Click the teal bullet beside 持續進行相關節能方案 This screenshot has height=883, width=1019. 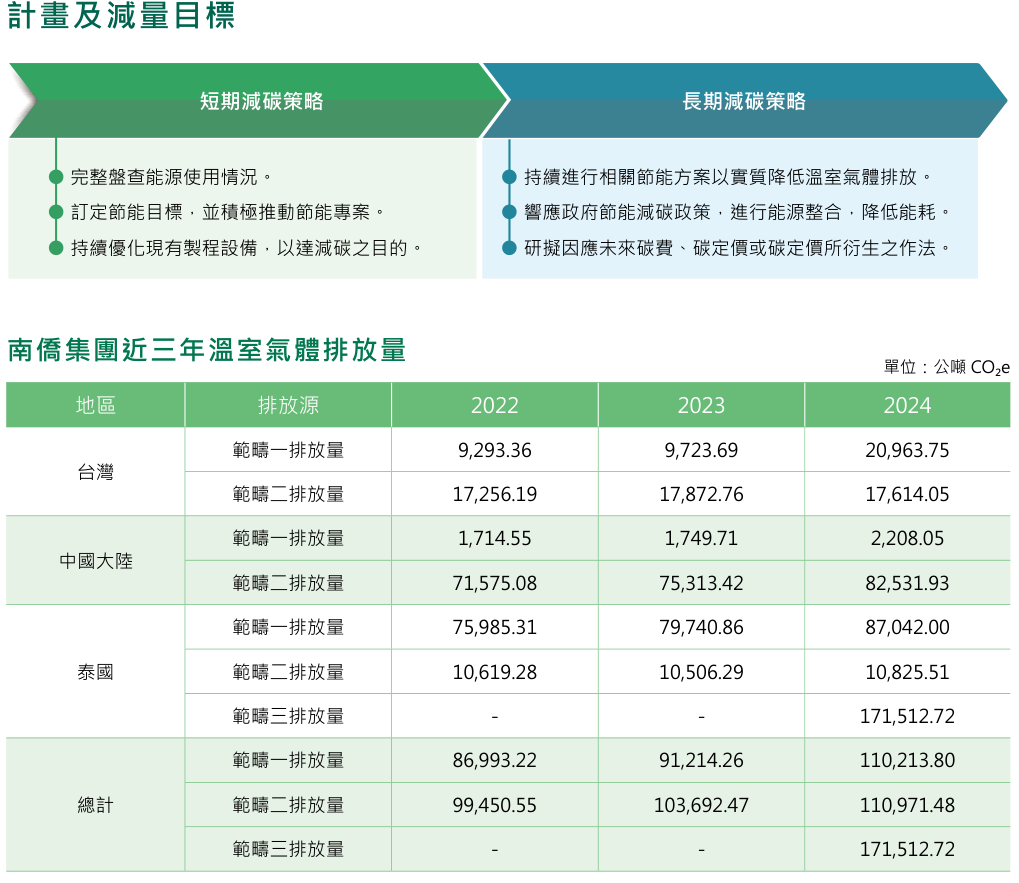(x=509, y=178)
